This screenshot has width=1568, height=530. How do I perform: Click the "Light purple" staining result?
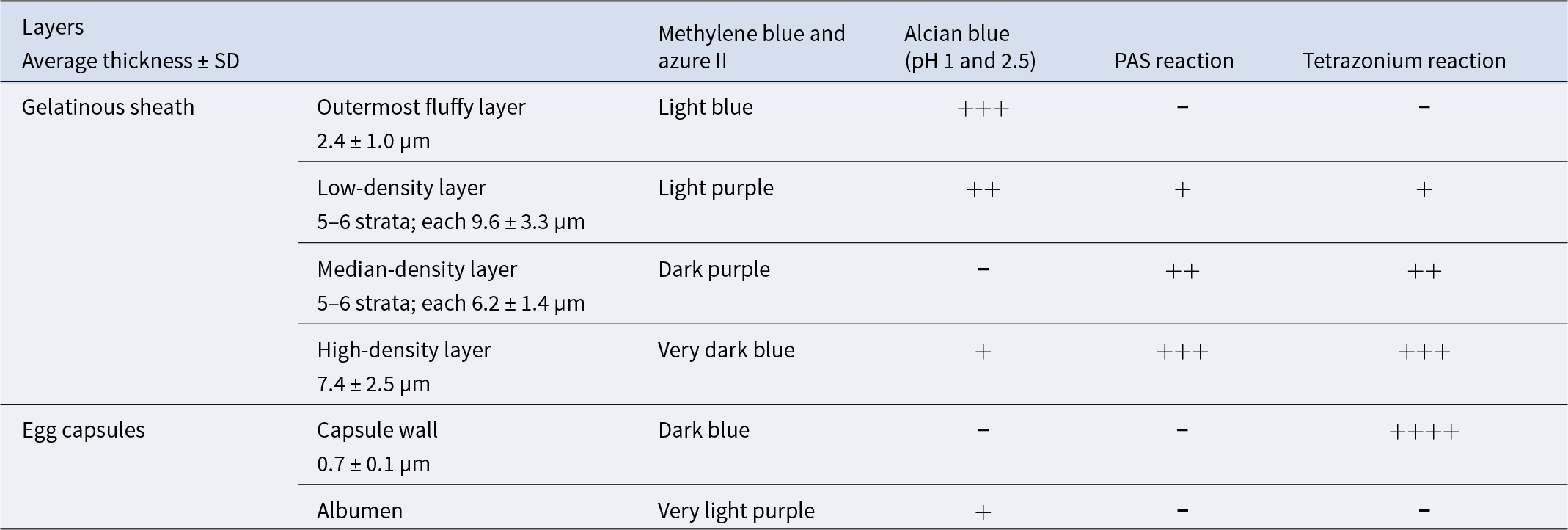(x=716, y=188)
